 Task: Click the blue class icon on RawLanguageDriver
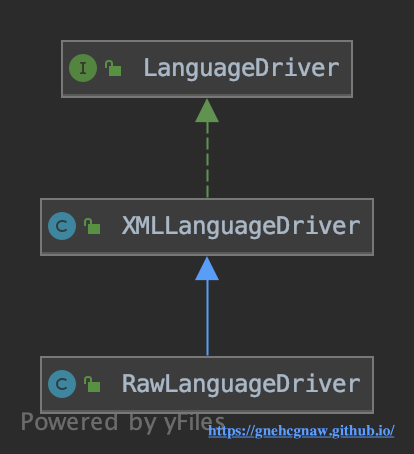[62, 384]
